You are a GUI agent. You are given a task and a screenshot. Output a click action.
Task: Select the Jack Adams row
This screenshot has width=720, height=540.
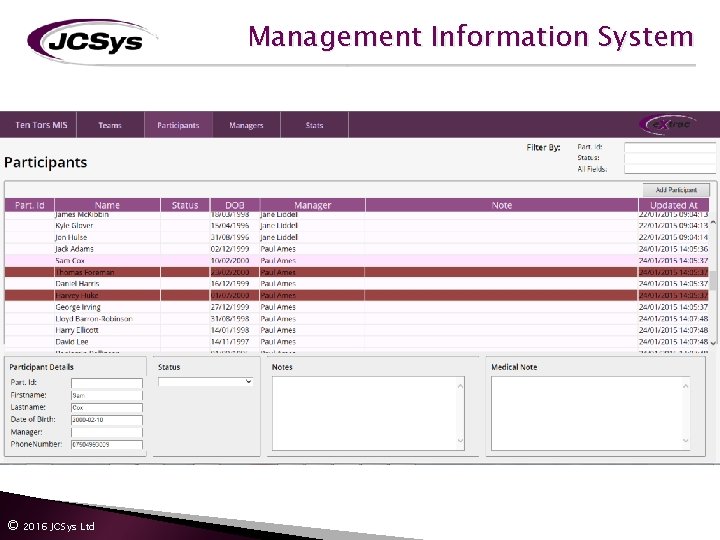click(x=357, y=249)
